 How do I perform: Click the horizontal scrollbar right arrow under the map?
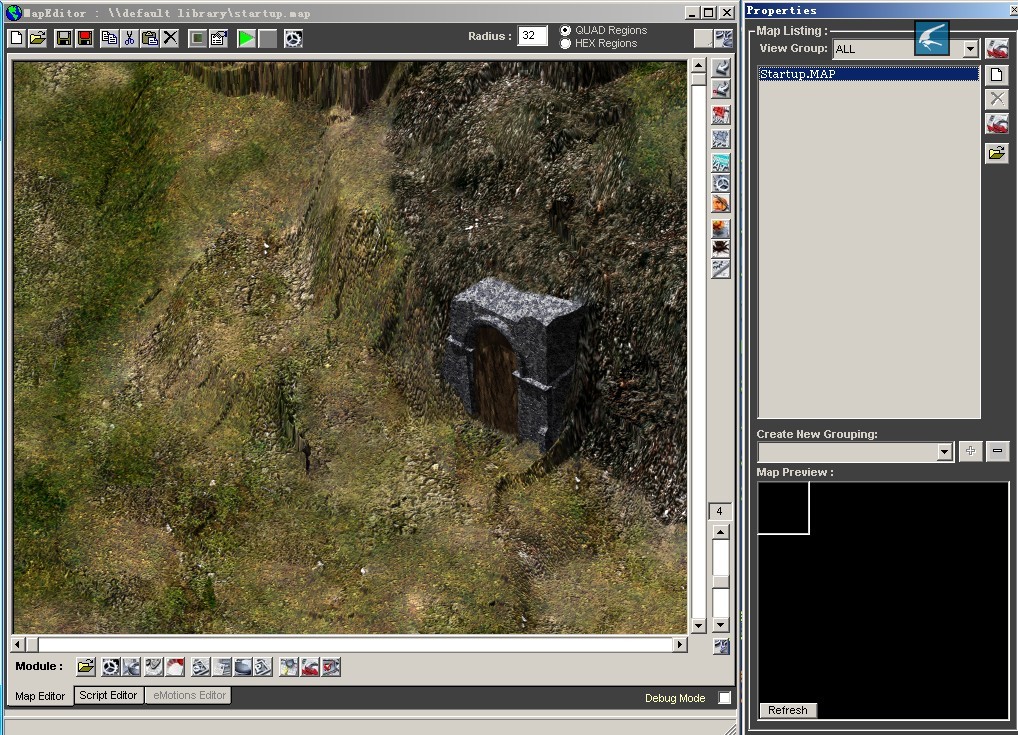coord(680,645)
